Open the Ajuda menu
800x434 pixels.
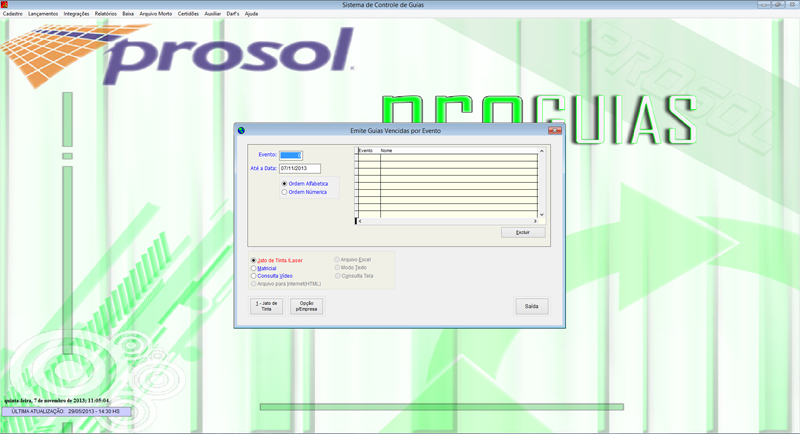(x=252, y=14)
